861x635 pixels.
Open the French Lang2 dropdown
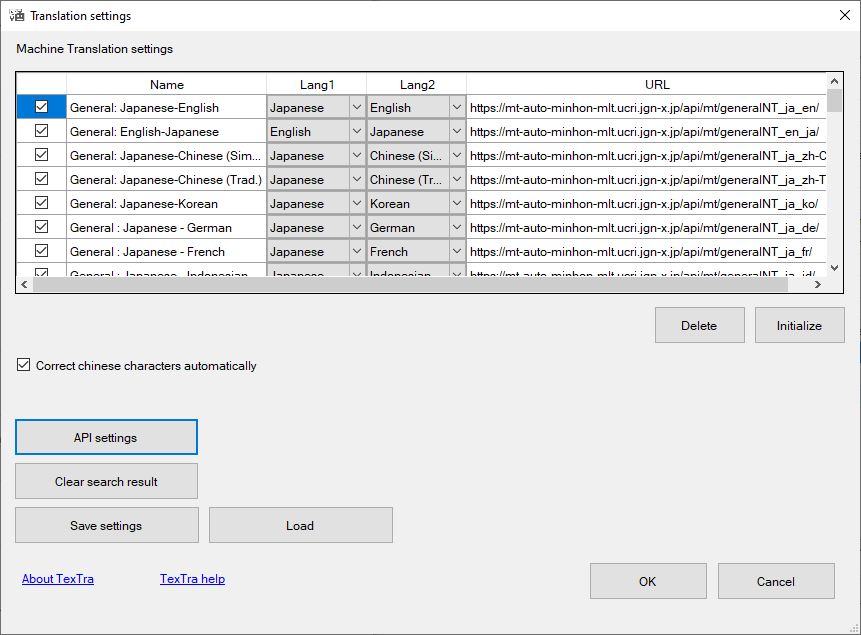[457, 251]
